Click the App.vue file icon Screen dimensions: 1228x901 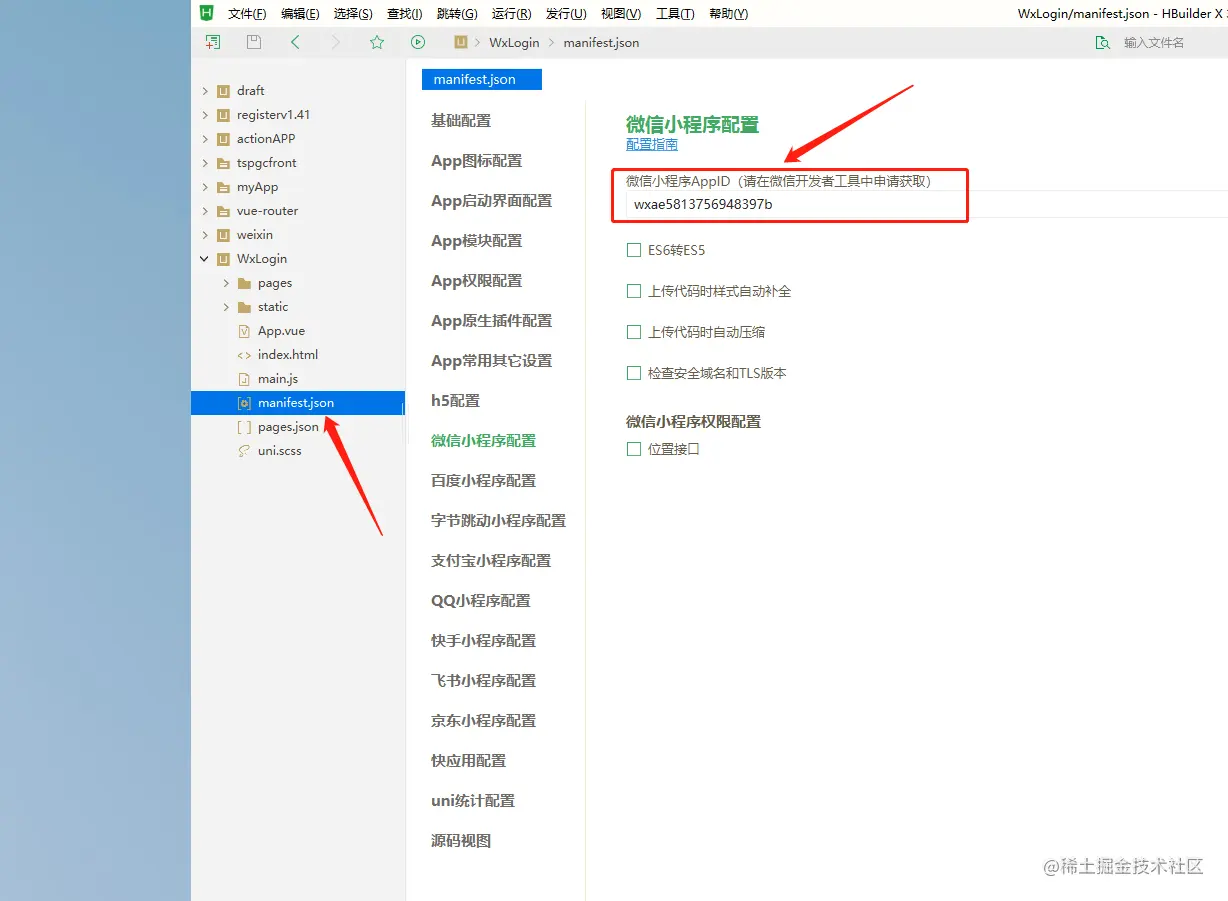244,331
